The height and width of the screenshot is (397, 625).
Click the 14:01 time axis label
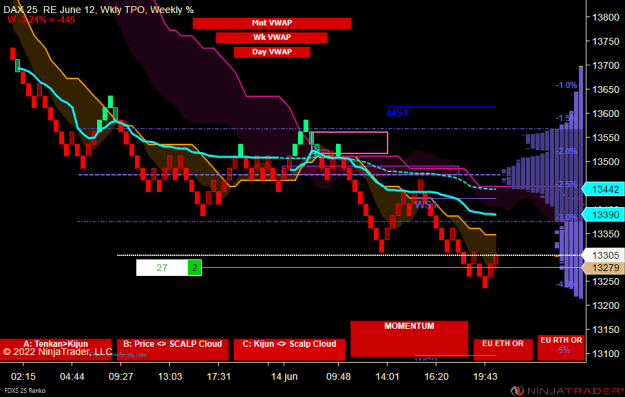click(387, 377)
